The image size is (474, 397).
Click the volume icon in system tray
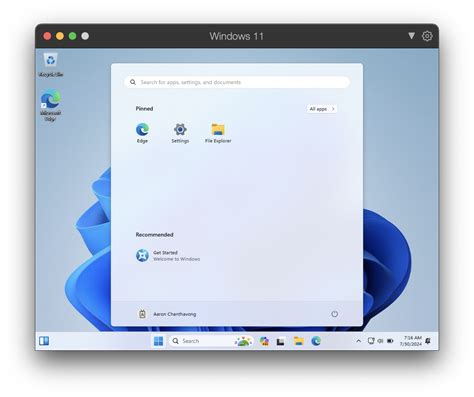coord(380,341)
